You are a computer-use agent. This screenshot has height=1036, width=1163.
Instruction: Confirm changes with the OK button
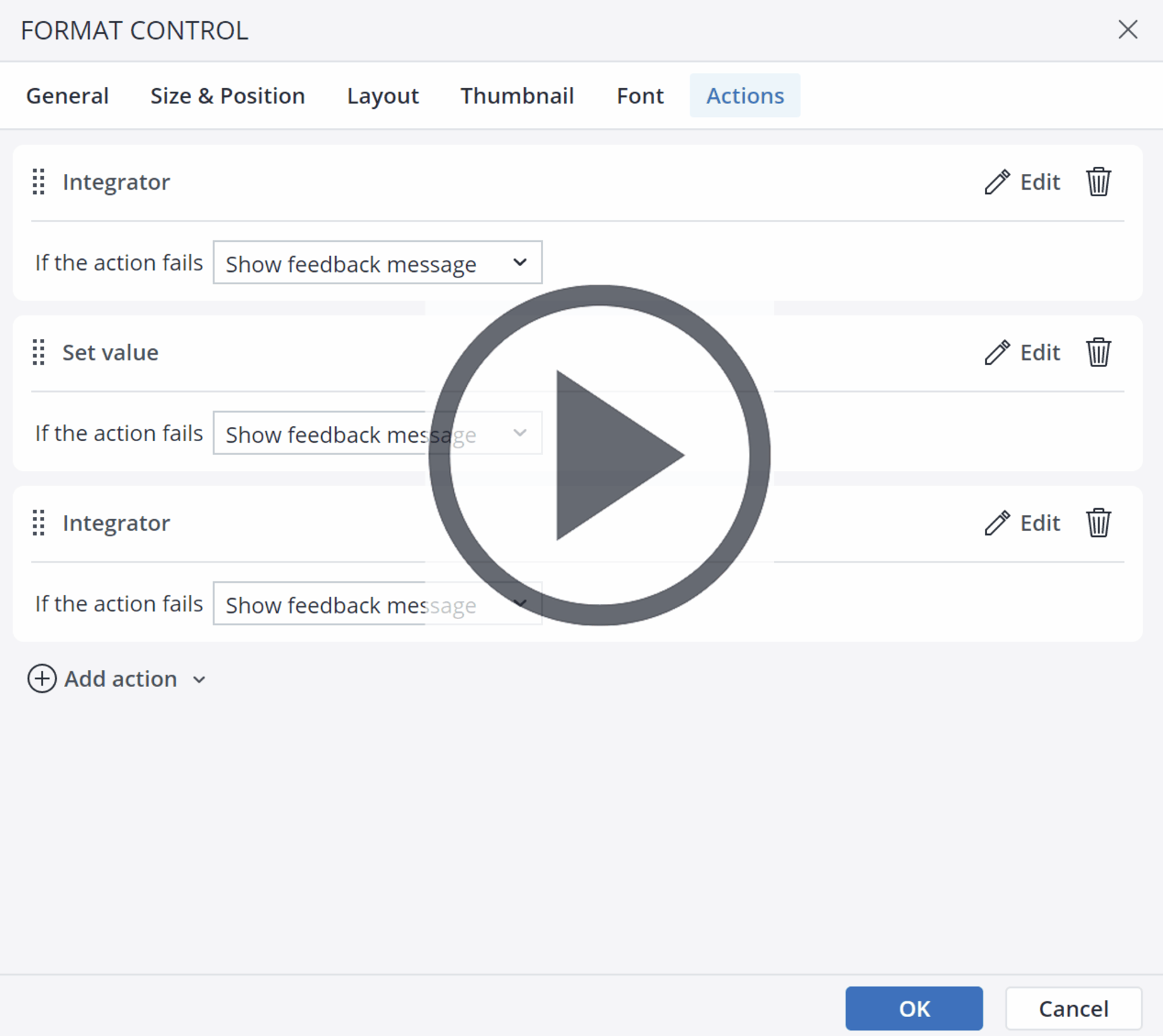point(914,1008)
